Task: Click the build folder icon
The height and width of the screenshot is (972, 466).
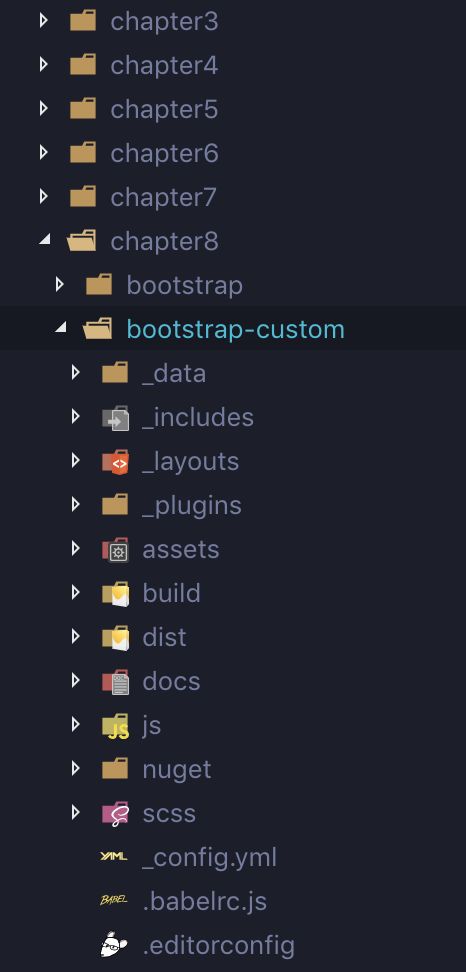Action: click(x=115, y=593)
